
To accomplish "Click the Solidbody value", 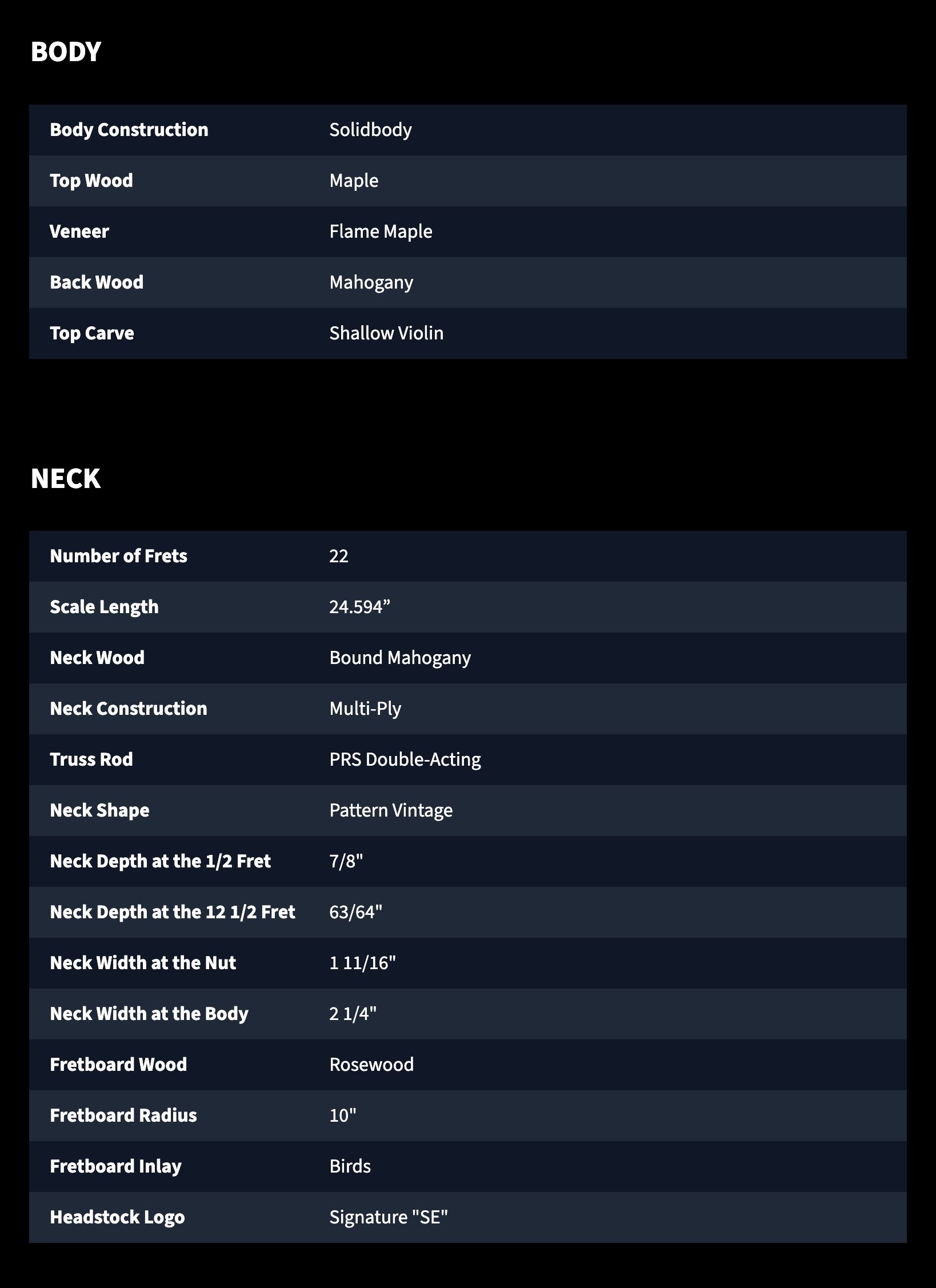I will (370, 130).
